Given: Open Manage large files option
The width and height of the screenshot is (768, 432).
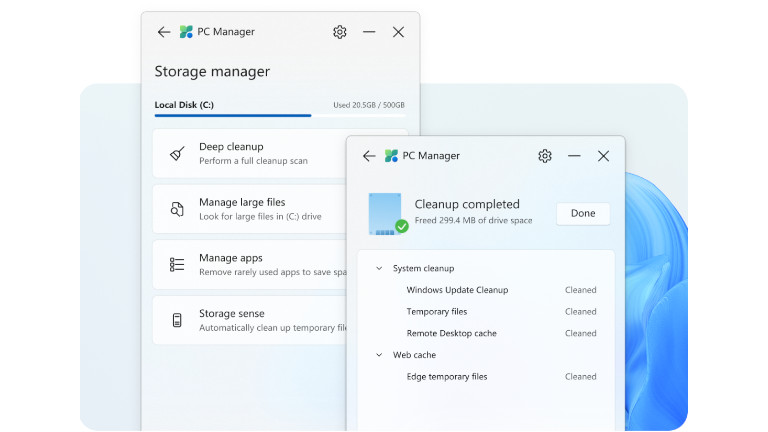Looking at the screenshot, I should point(250,209).
